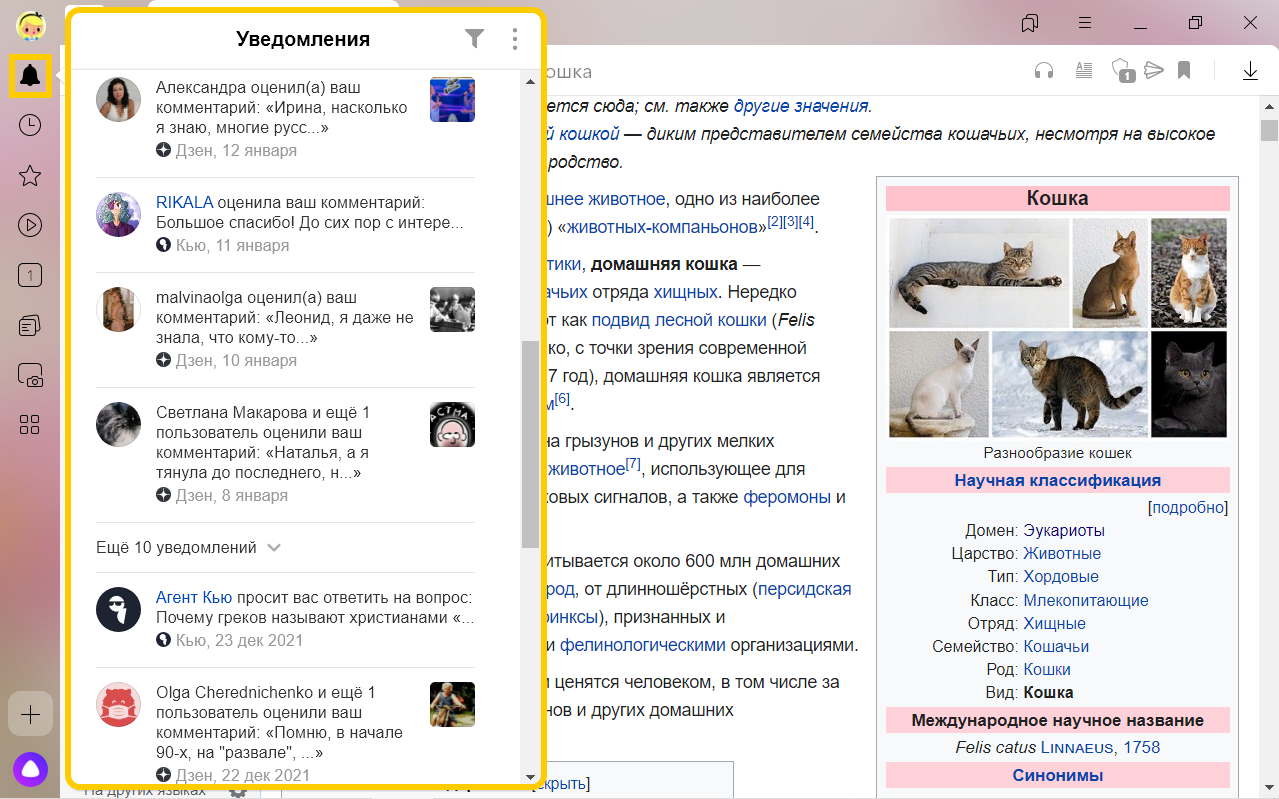This screenshot has height=799, width=1279.
Task: Open the RIKALA profile link
Action: click(x=184, y=202)
